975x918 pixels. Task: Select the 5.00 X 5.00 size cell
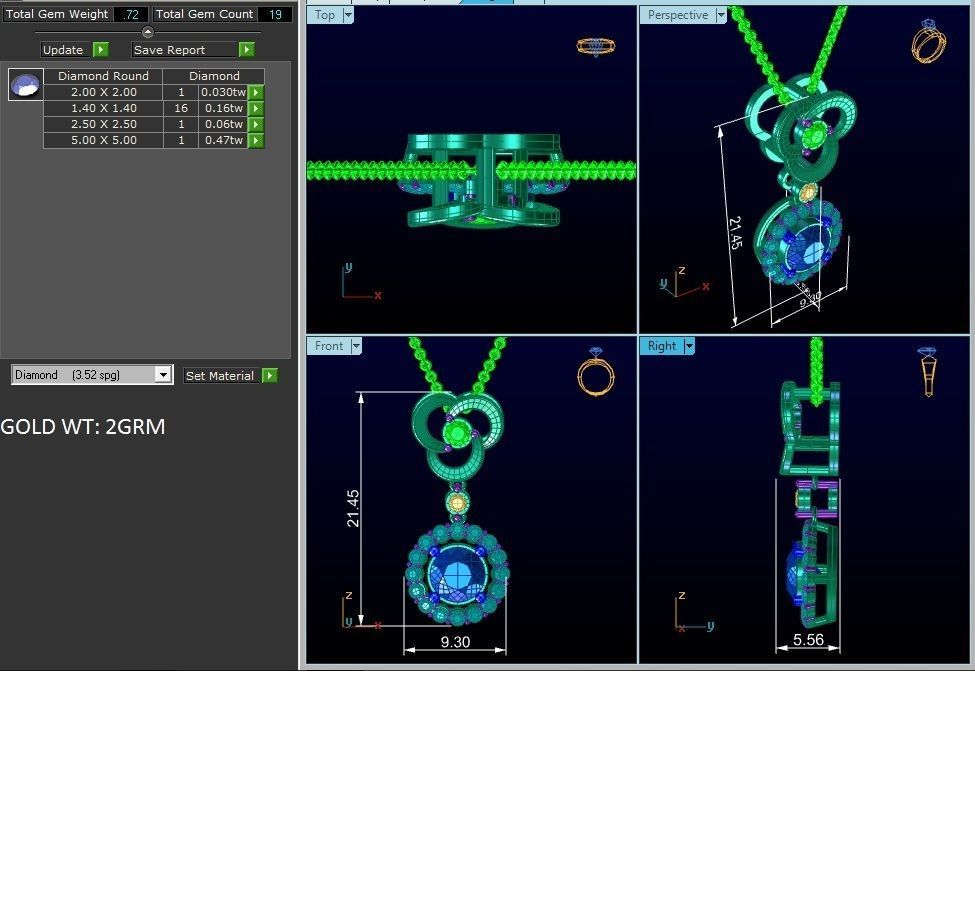coord(104,141)
